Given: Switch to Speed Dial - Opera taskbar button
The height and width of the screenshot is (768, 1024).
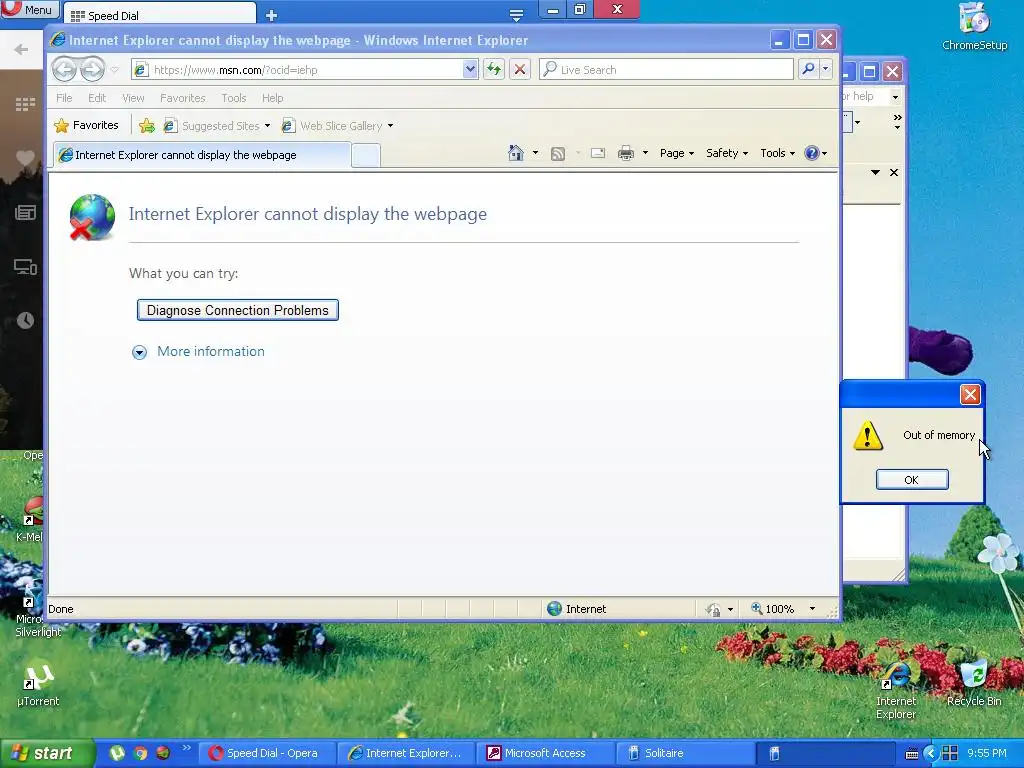Looking at the screenshot, I should [267, 753].
